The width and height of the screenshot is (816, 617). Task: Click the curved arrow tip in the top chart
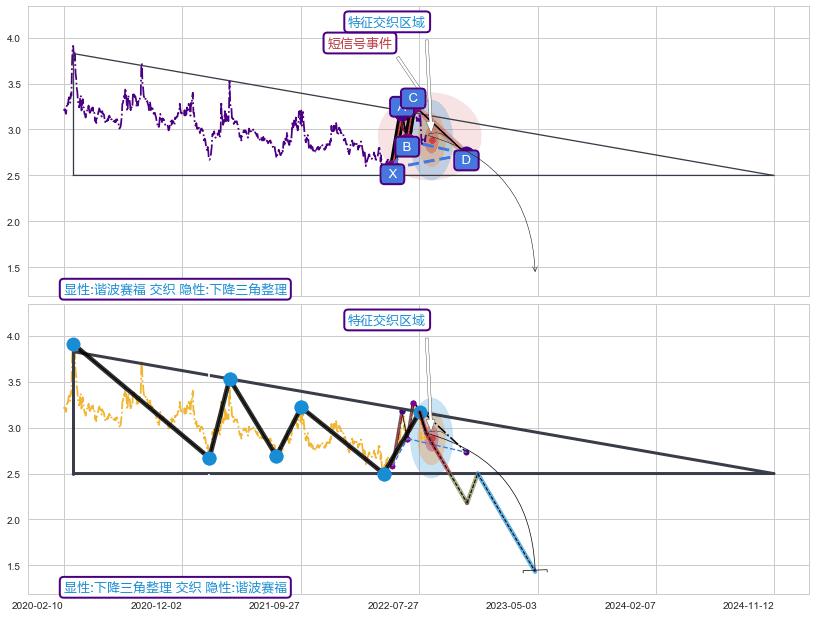tap(535, 269)
